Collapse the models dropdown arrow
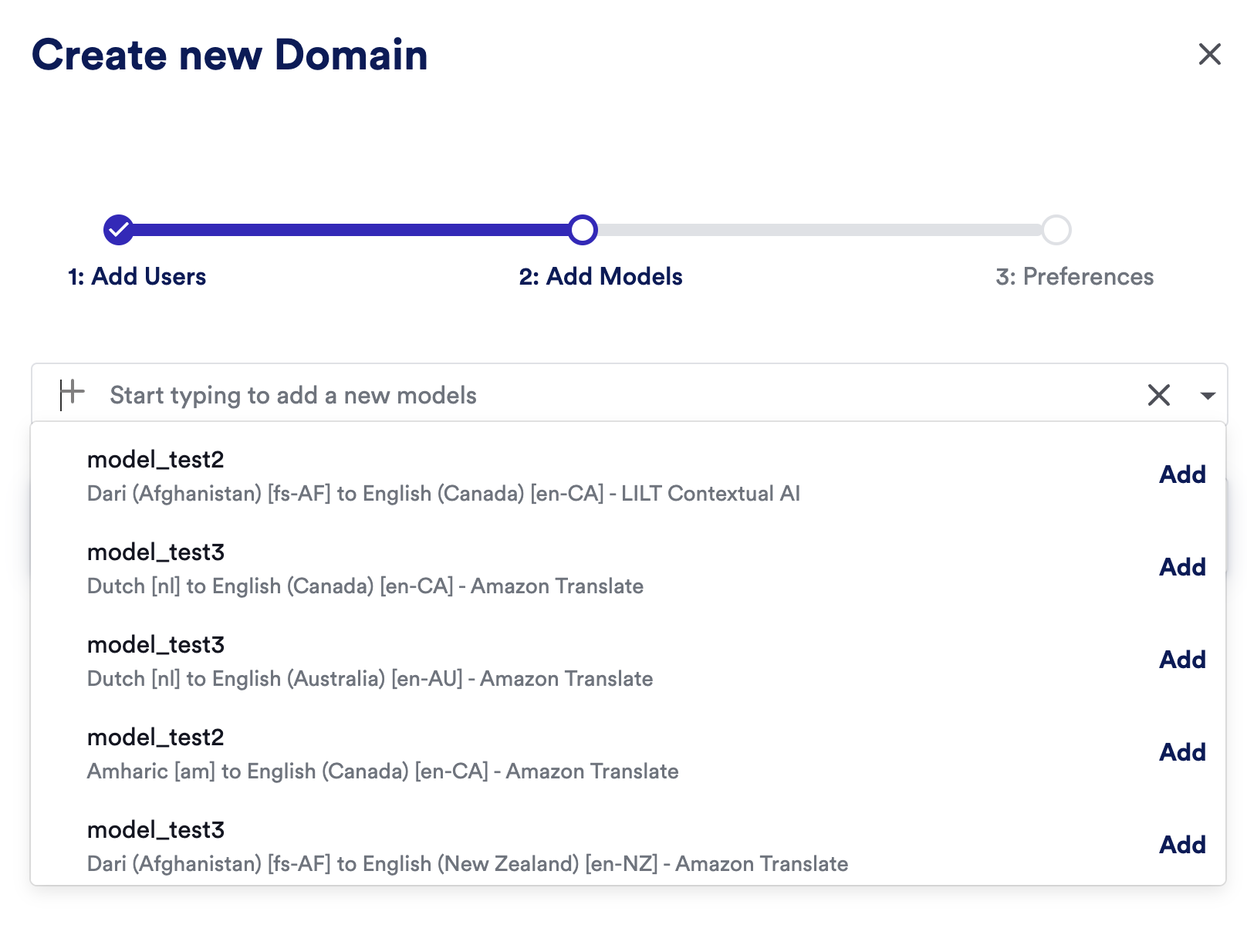The width and height of the screenshot is (1247, 952). tap(1208, 396)
